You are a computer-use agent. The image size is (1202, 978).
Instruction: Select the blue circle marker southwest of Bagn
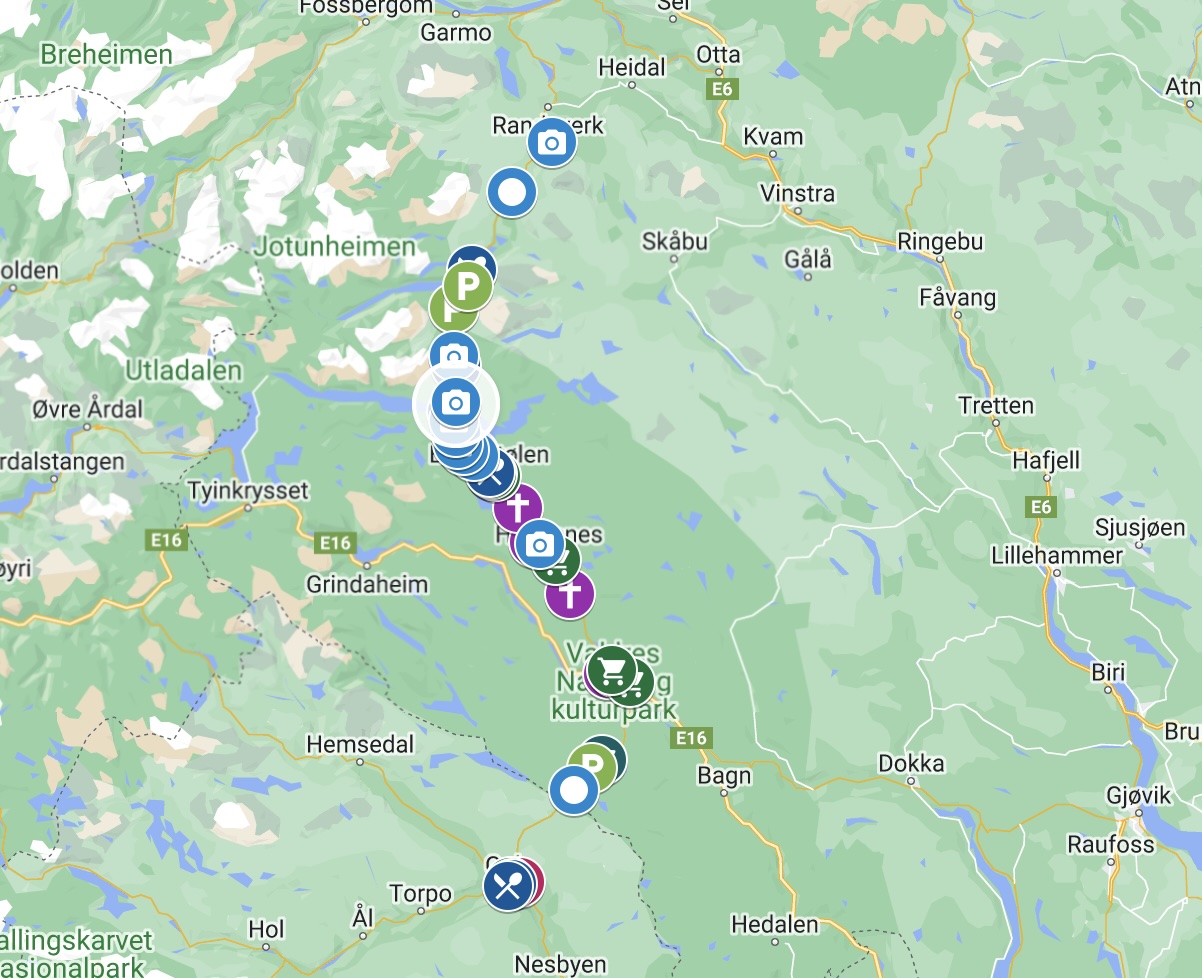point(574,791)
